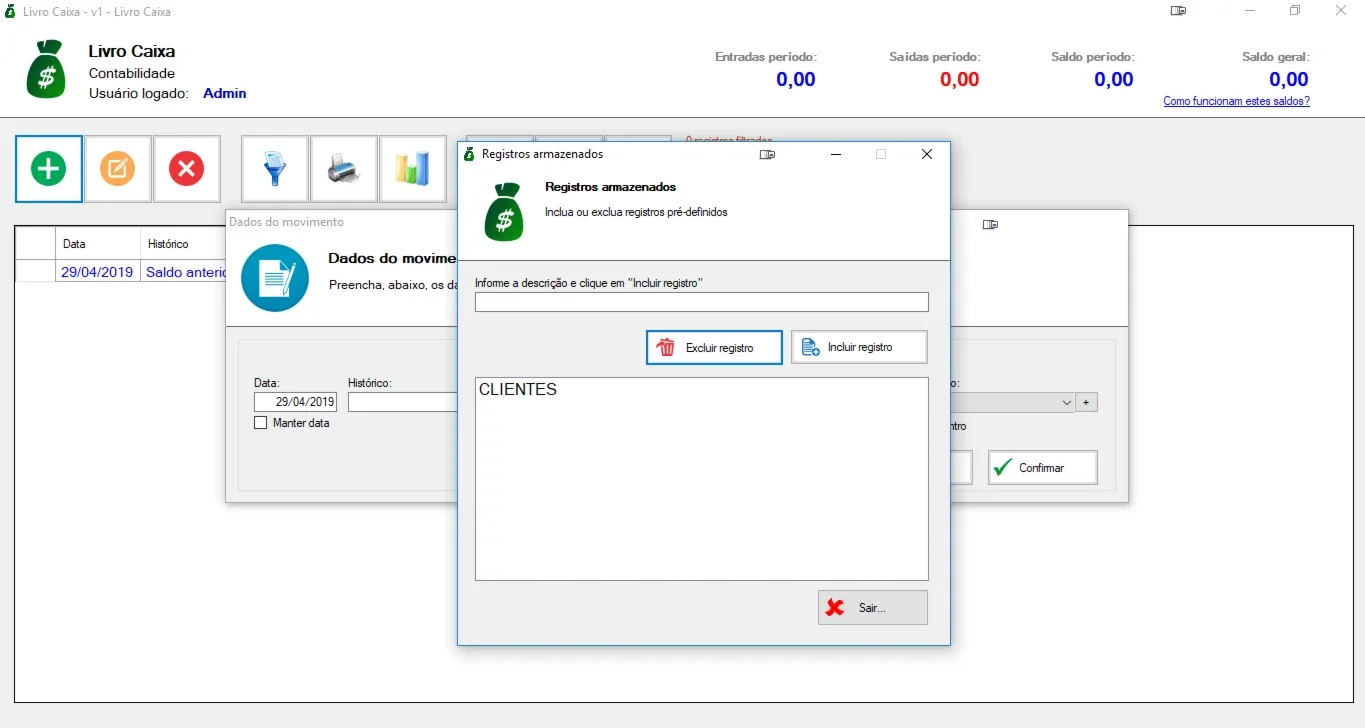Click the money bag icon in Registros armazenados

pyautogui.click(x=504, y=211)
